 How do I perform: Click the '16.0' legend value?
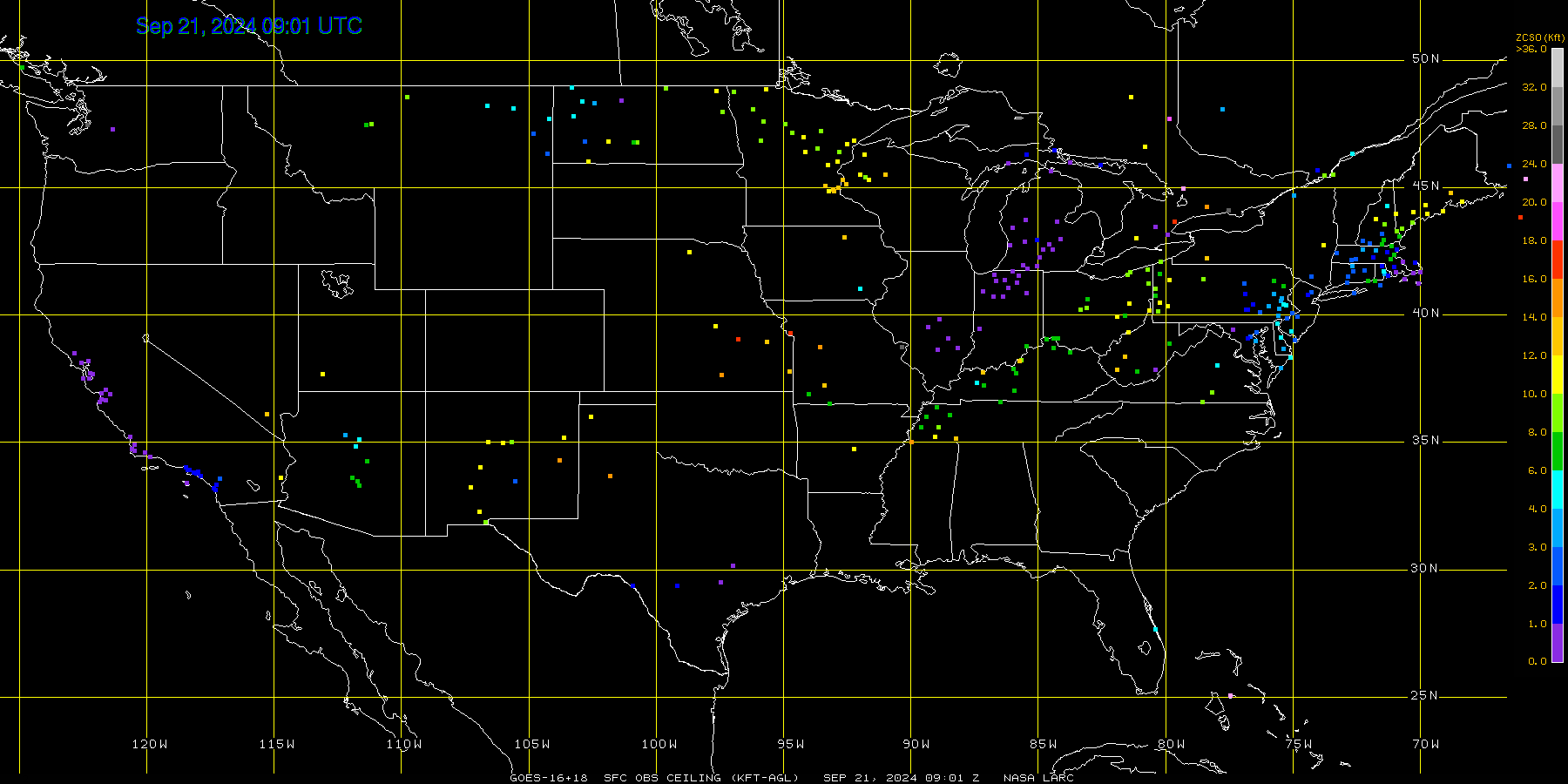pyautogui.click(x=1535, y=279)
